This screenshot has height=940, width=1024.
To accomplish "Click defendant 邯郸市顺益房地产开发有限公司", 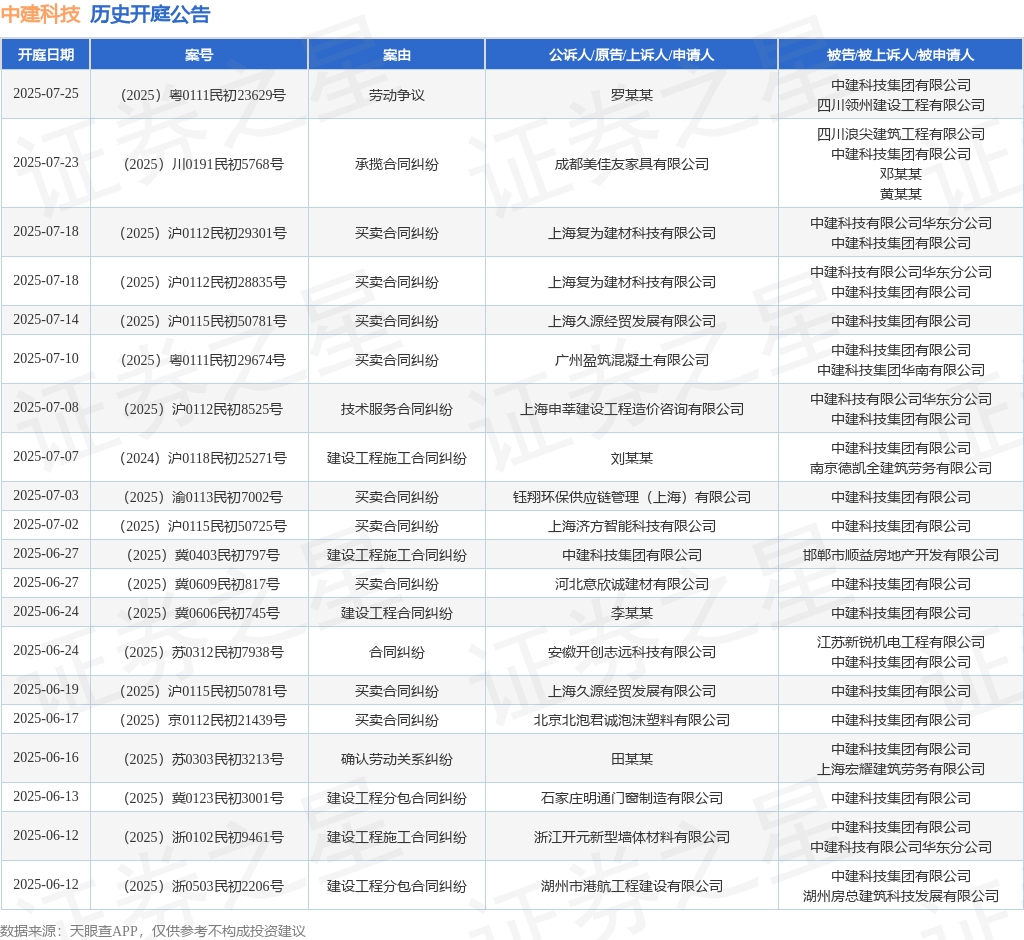I will [901, 555].
